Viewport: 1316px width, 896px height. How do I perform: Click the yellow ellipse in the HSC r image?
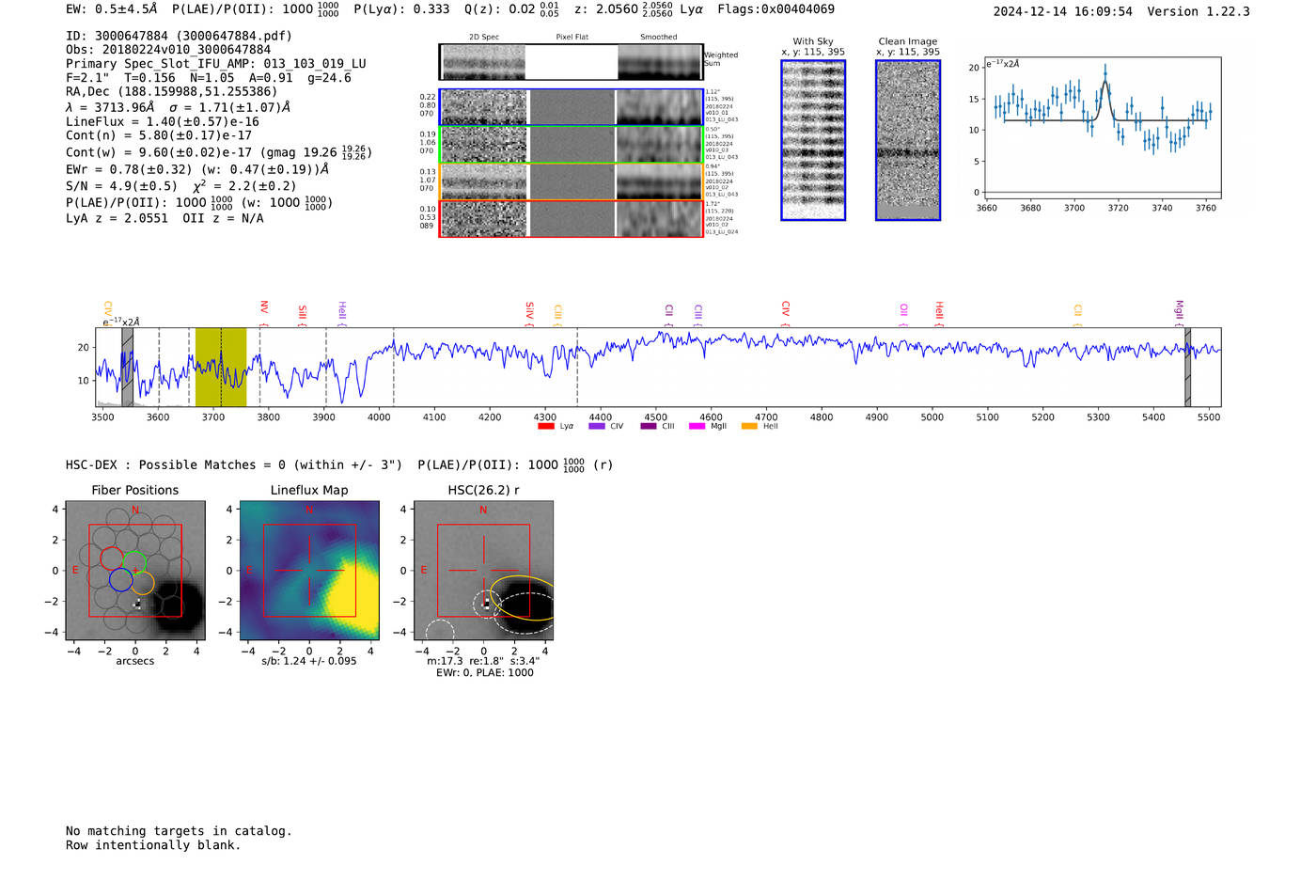523,598
